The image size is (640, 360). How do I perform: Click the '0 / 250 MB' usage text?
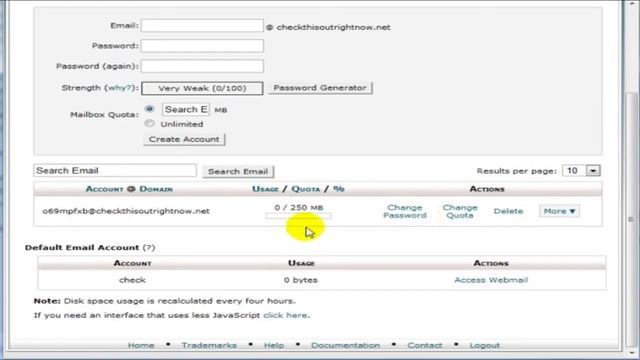point(298,207)
